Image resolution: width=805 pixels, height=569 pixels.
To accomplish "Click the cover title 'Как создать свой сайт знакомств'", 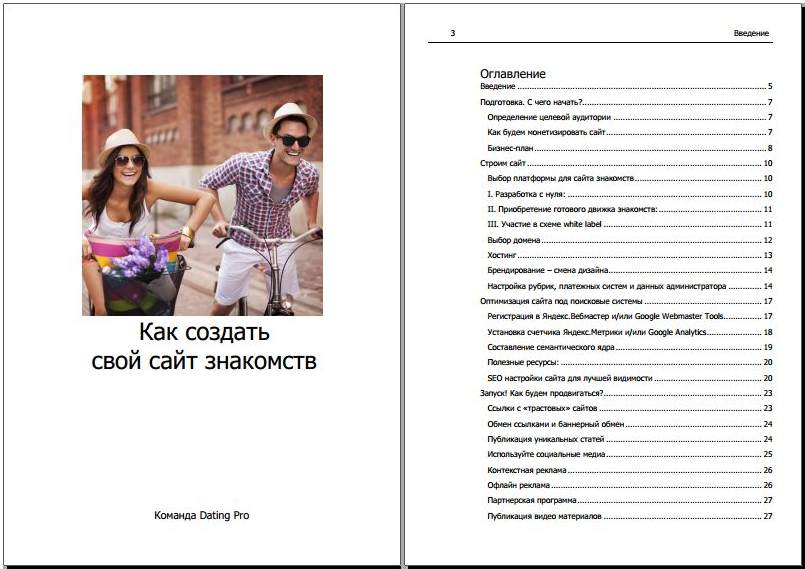I will (x=203, y=346).
